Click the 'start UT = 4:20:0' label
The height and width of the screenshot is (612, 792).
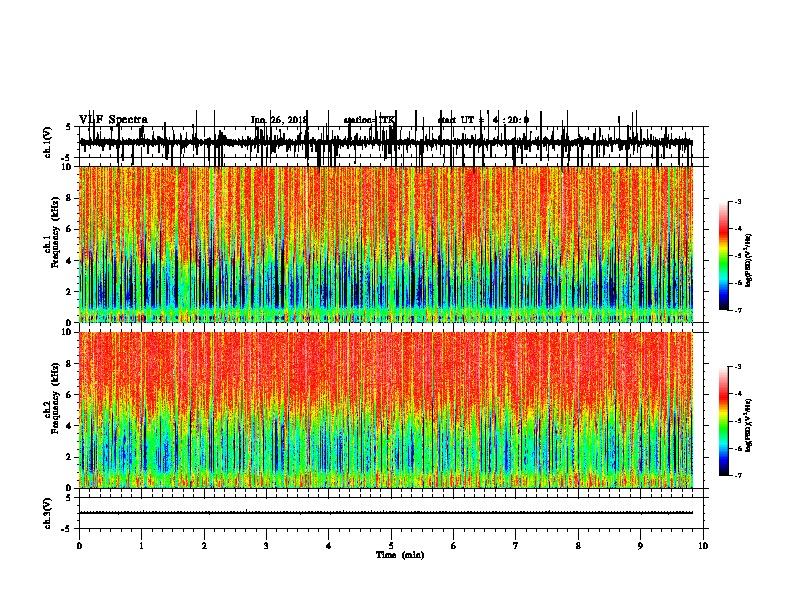(x=483, y=120)
